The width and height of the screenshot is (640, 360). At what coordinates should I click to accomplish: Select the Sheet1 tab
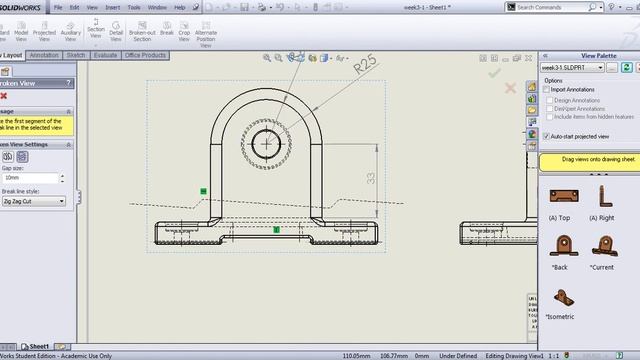point(36,347)
